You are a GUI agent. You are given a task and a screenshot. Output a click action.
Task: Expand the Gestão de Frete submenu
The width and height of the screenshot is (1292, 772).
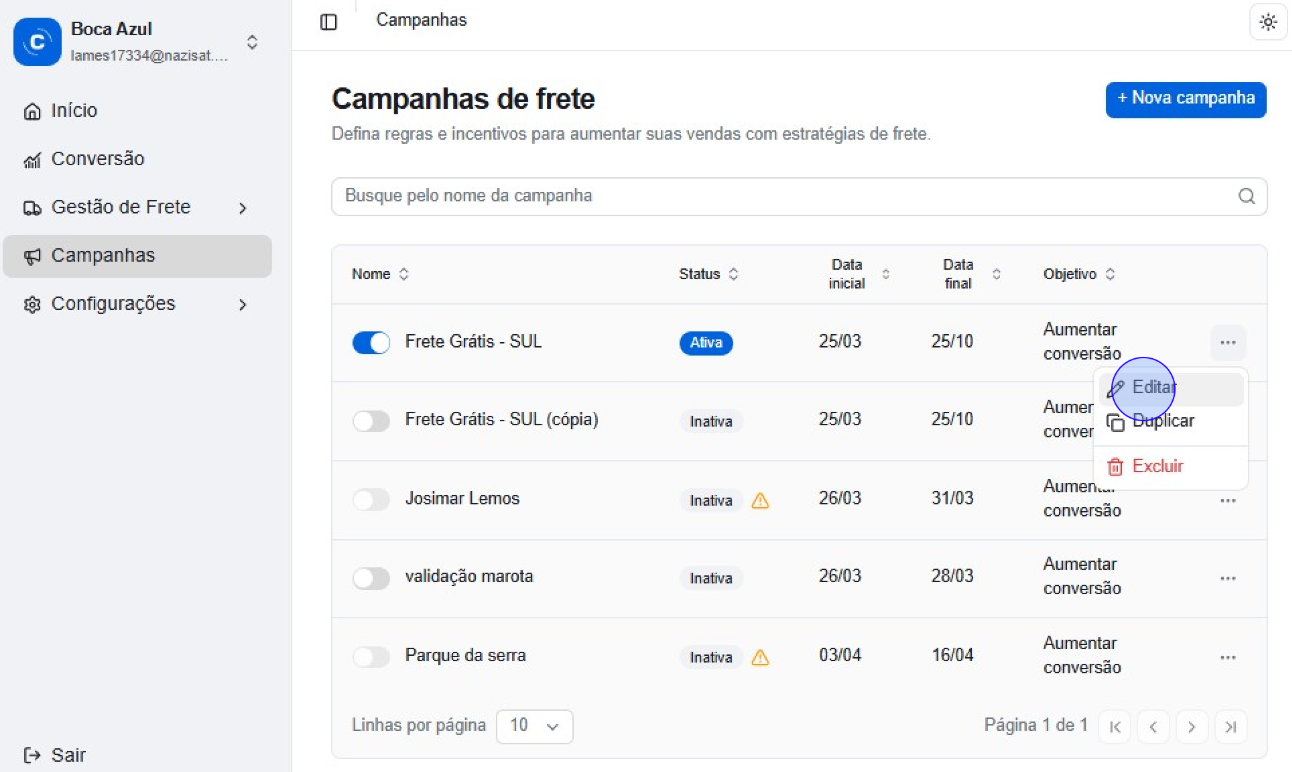pyautogui.click(x=242, y=208)
